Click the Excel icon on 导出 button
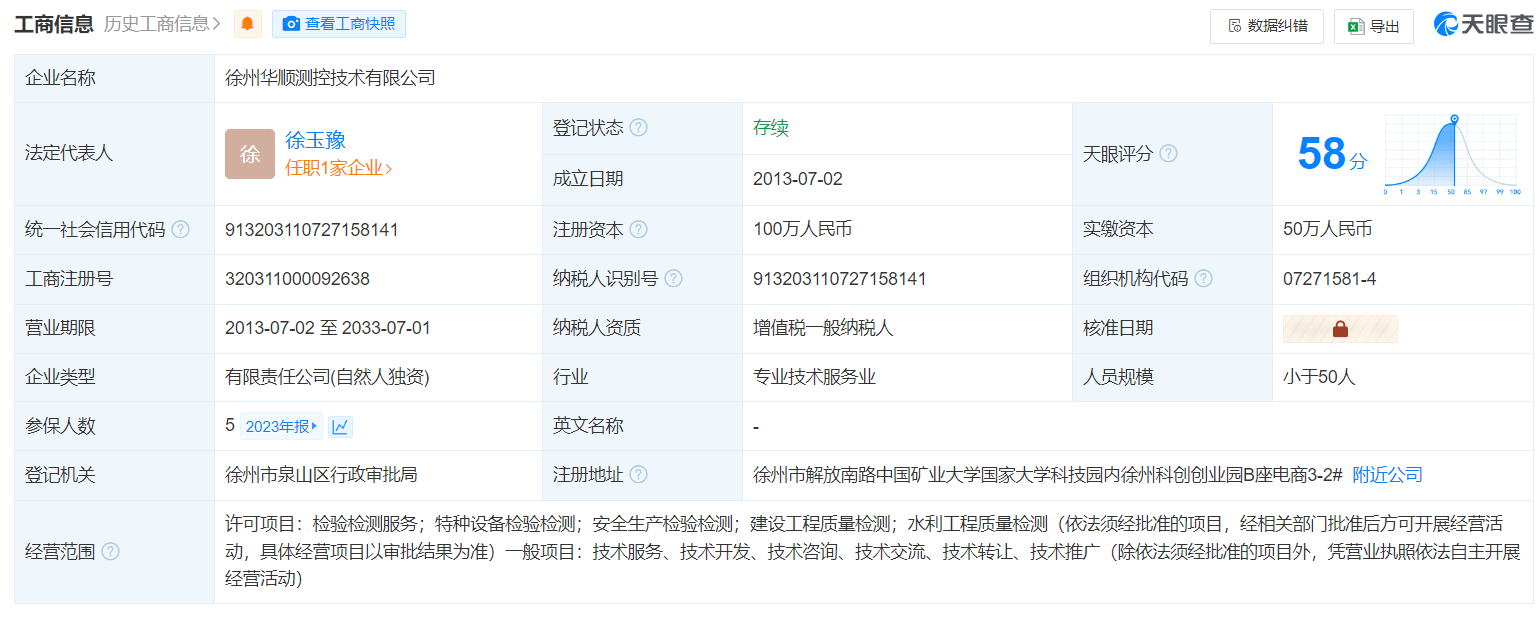1540x617 pixels. (1356, 26)
